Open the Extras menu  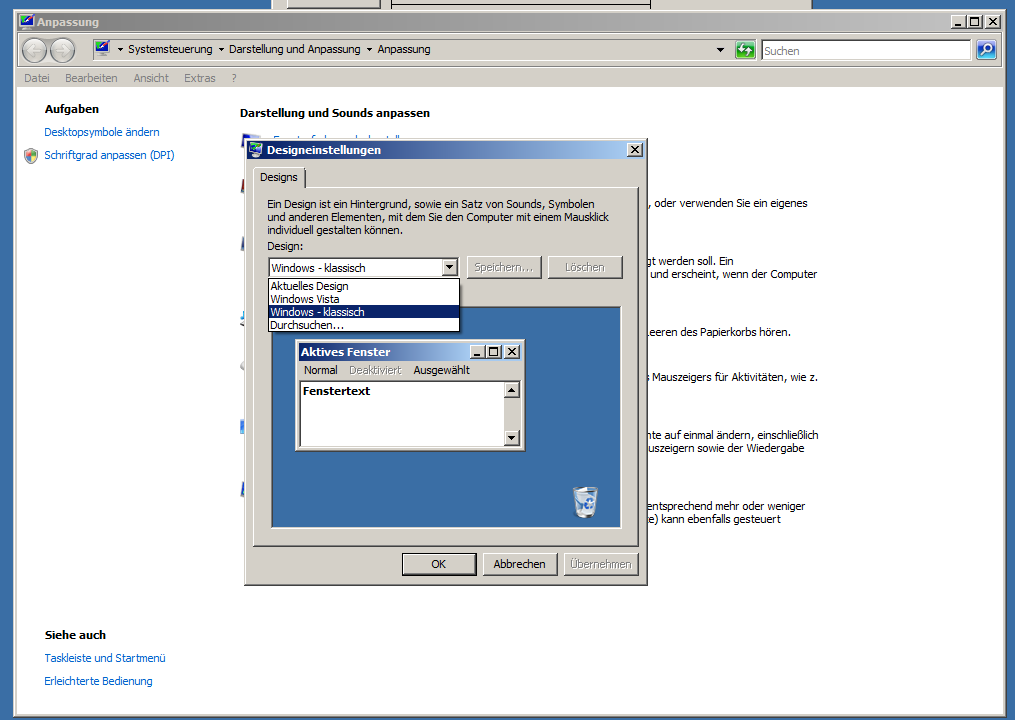pos(199,78)
